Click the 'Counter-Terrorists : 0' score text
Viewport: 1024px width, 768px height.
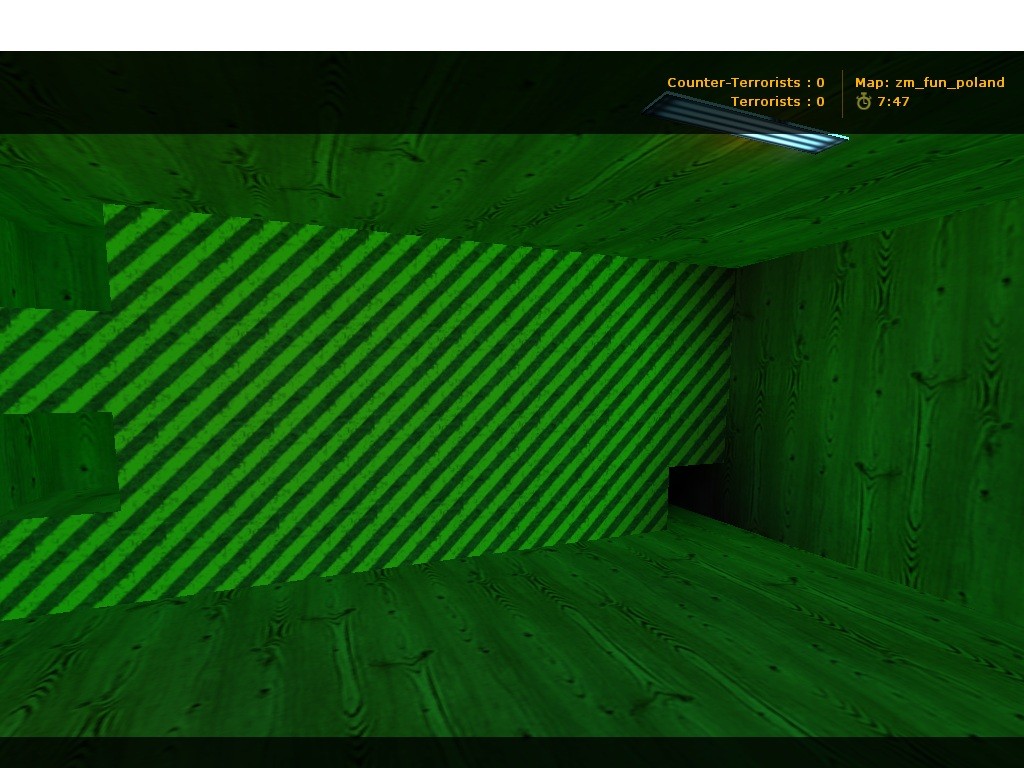point(745,82)
